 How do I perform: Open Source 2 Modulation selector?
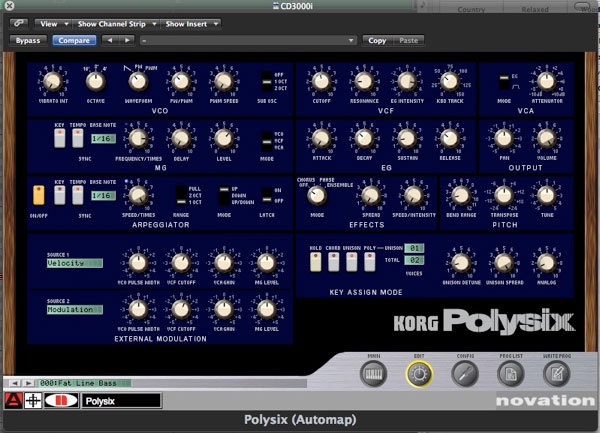click(75, 309)
